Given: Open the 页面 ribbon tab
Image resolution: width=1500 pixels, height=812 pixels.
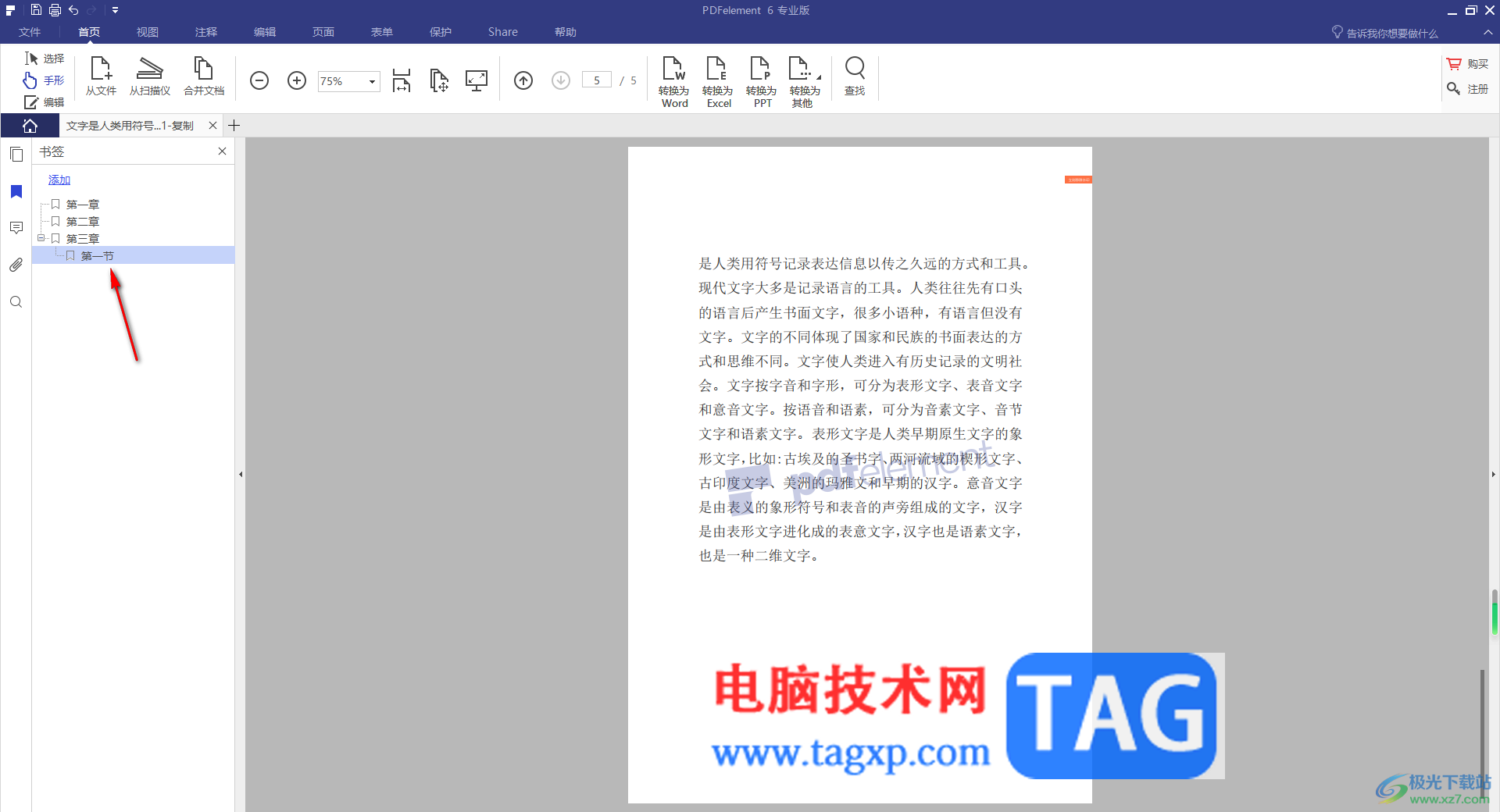Looking at the screenshot, I should click(323, 32).
